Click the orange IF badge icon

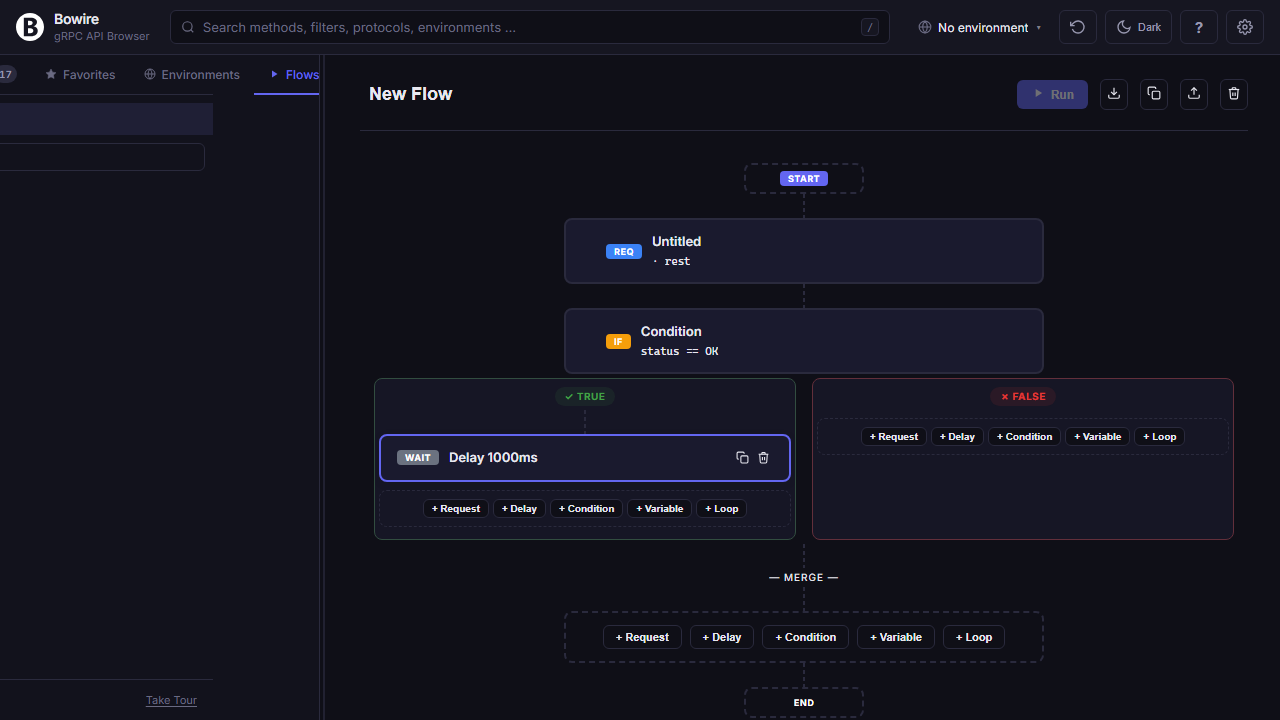point(618,342)
